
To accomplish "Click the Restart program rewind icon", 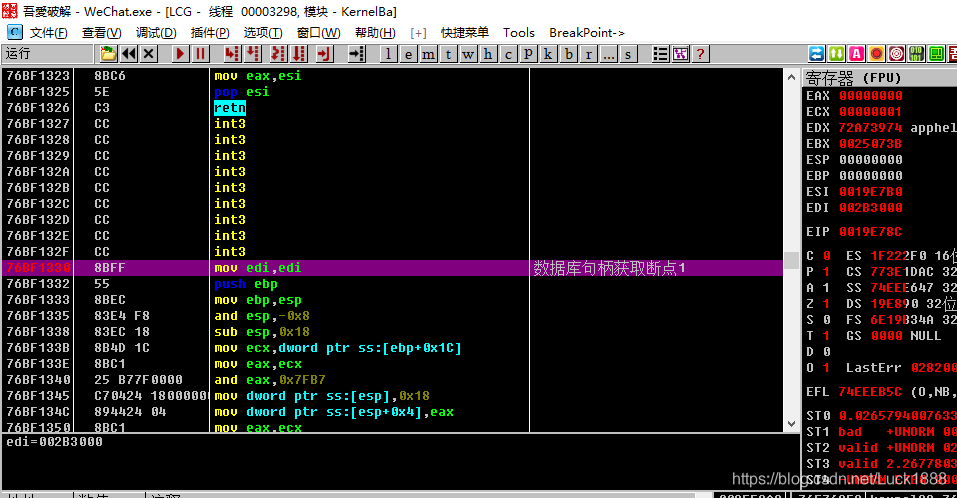I will tap(129, 54).
